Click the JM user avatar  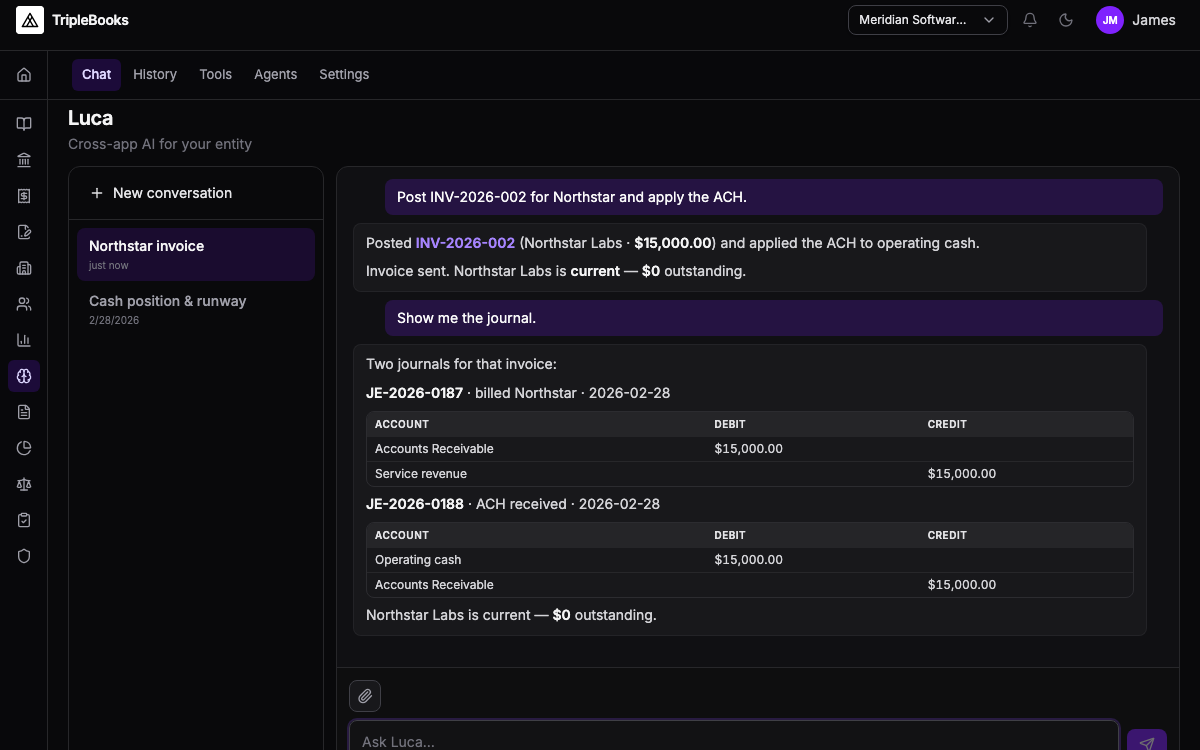pos(1110,20)
